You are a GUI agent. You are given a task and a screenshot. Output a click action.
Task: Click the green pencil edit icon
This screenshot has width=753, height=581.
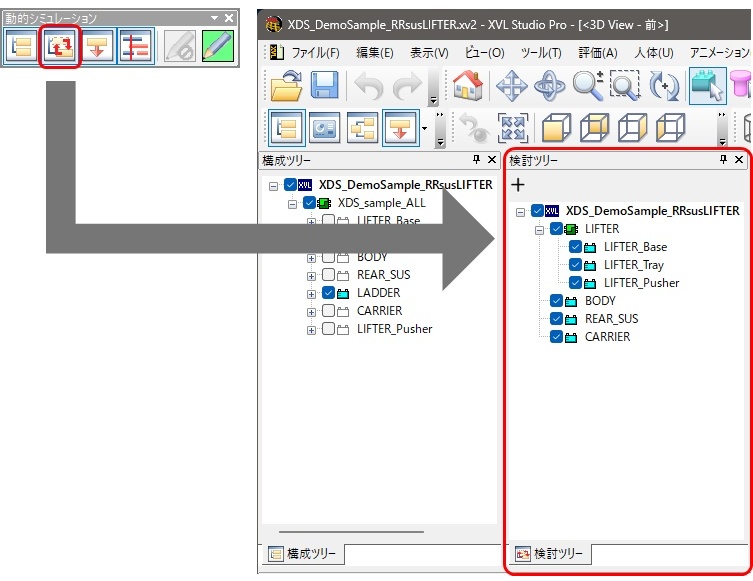[217, 47]
